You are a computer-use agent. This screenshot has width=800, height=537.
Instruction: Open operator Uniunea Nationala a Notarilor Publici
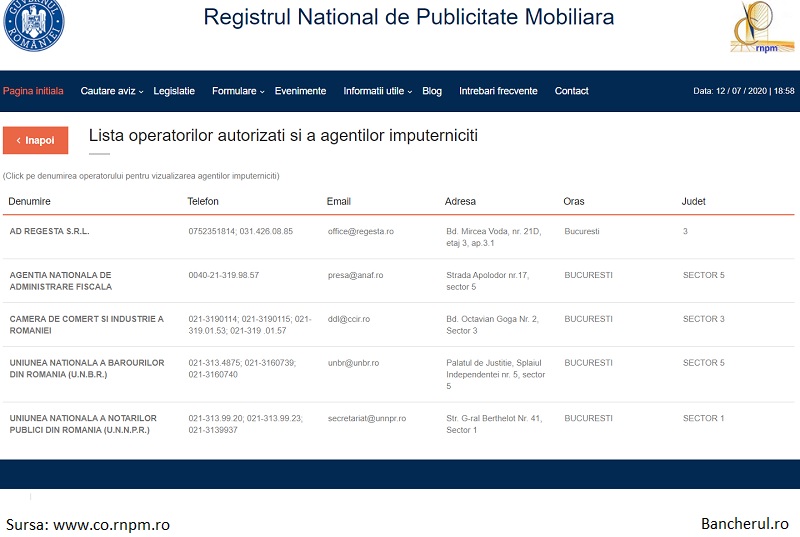pos(83,424)
